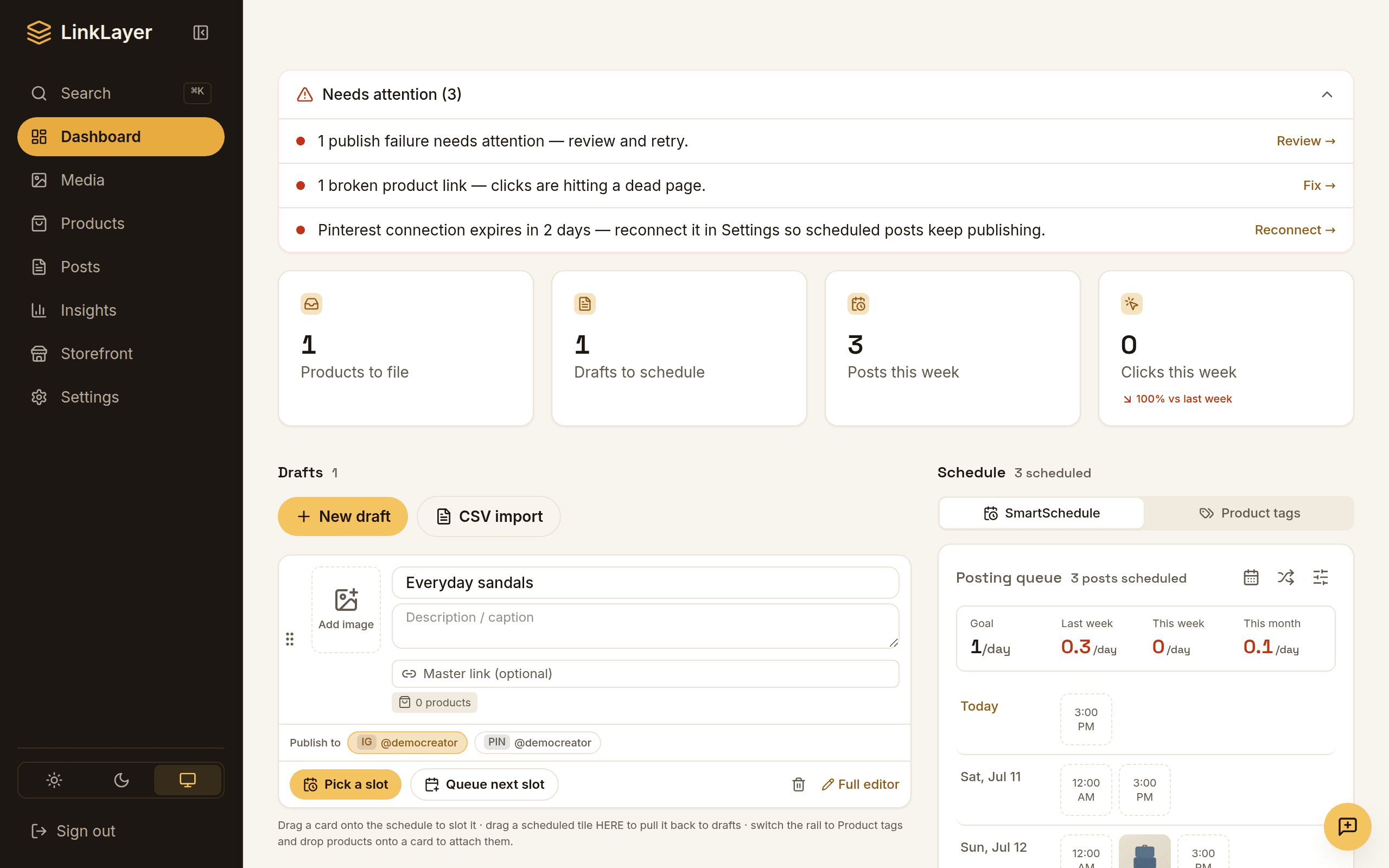Open the Products section

coord(120,224)
